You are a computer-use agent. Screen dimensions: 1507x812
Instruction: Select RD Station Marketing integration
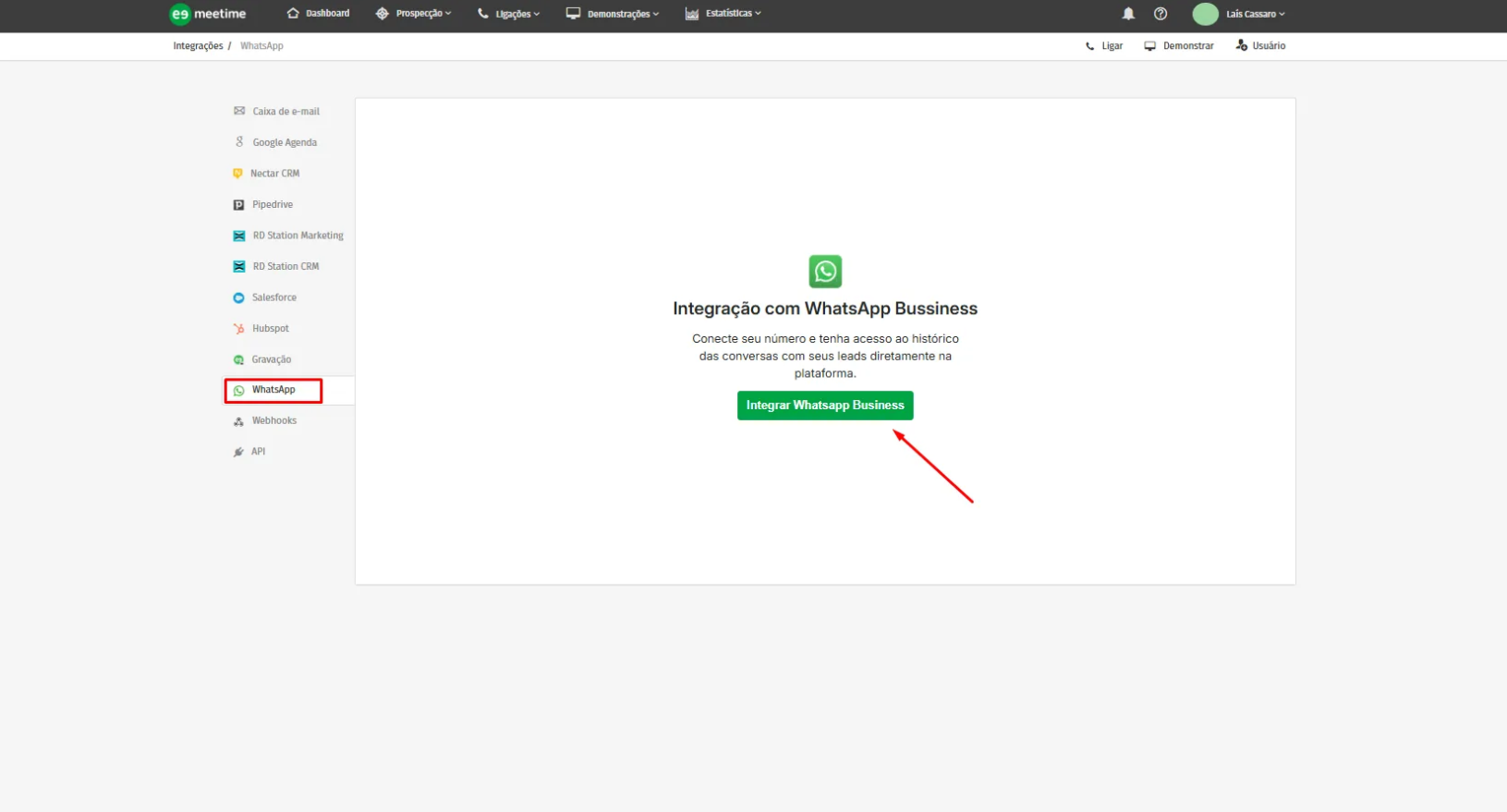pyautogui.click(x=298, y=236)
